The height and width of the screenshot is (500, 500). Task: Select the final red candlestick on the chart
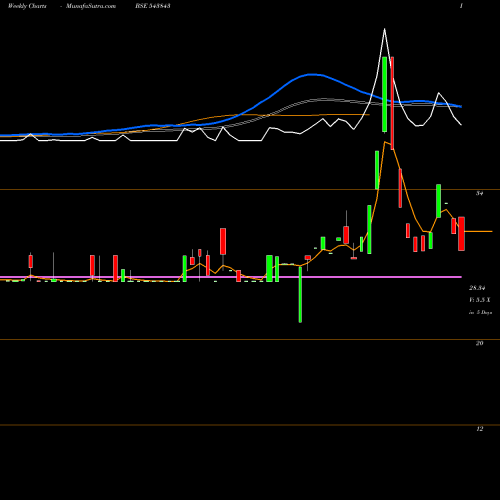(x=461, y=234)
